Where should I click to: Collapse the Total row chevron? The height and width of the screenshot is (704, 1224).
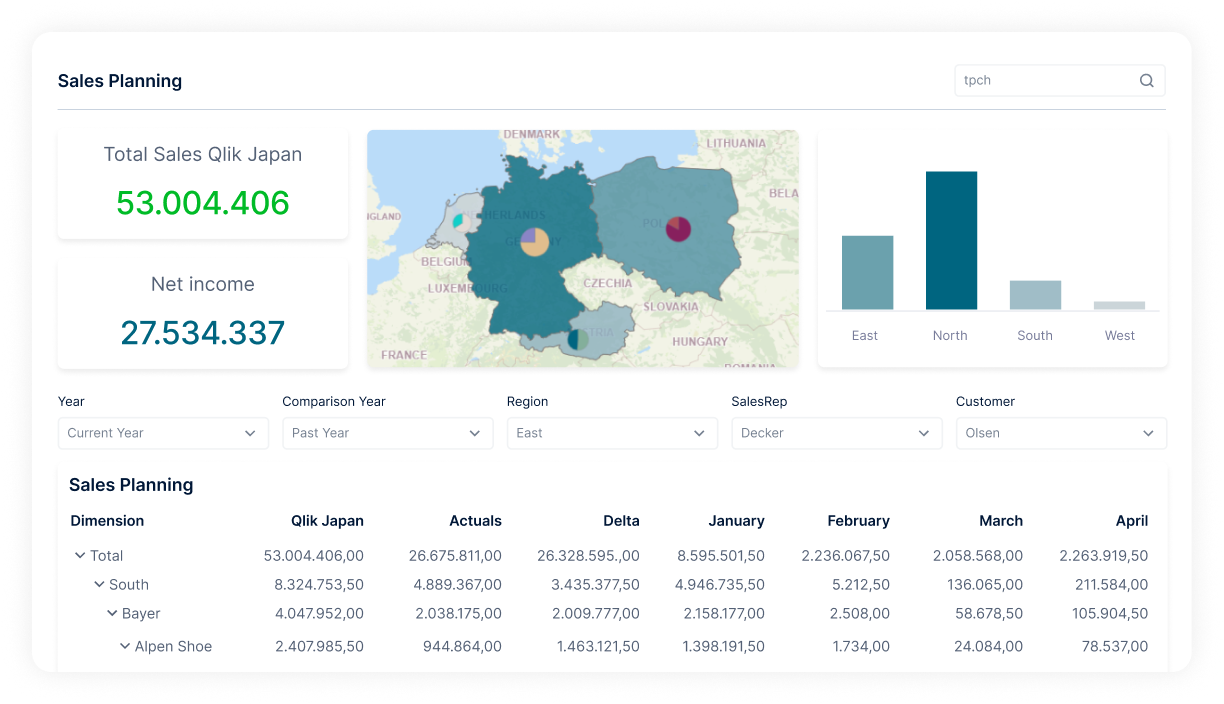click(80, 556)
